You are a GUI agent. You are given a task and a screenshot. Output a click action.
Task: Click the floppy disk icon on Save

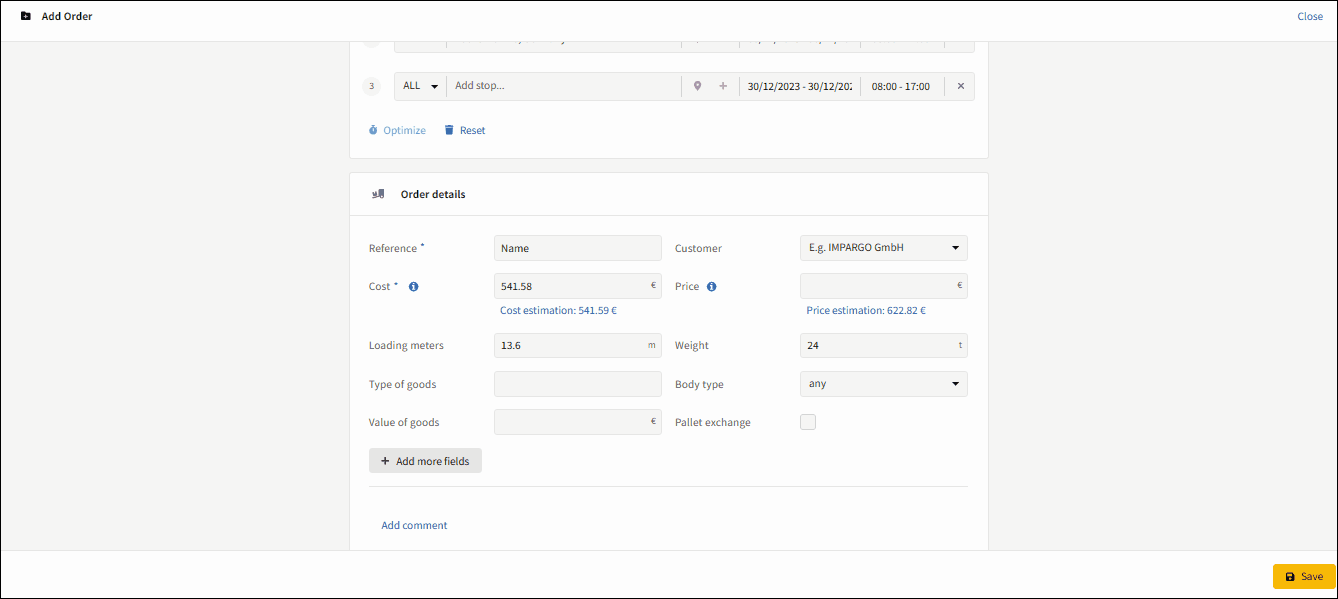(1290, 577)
